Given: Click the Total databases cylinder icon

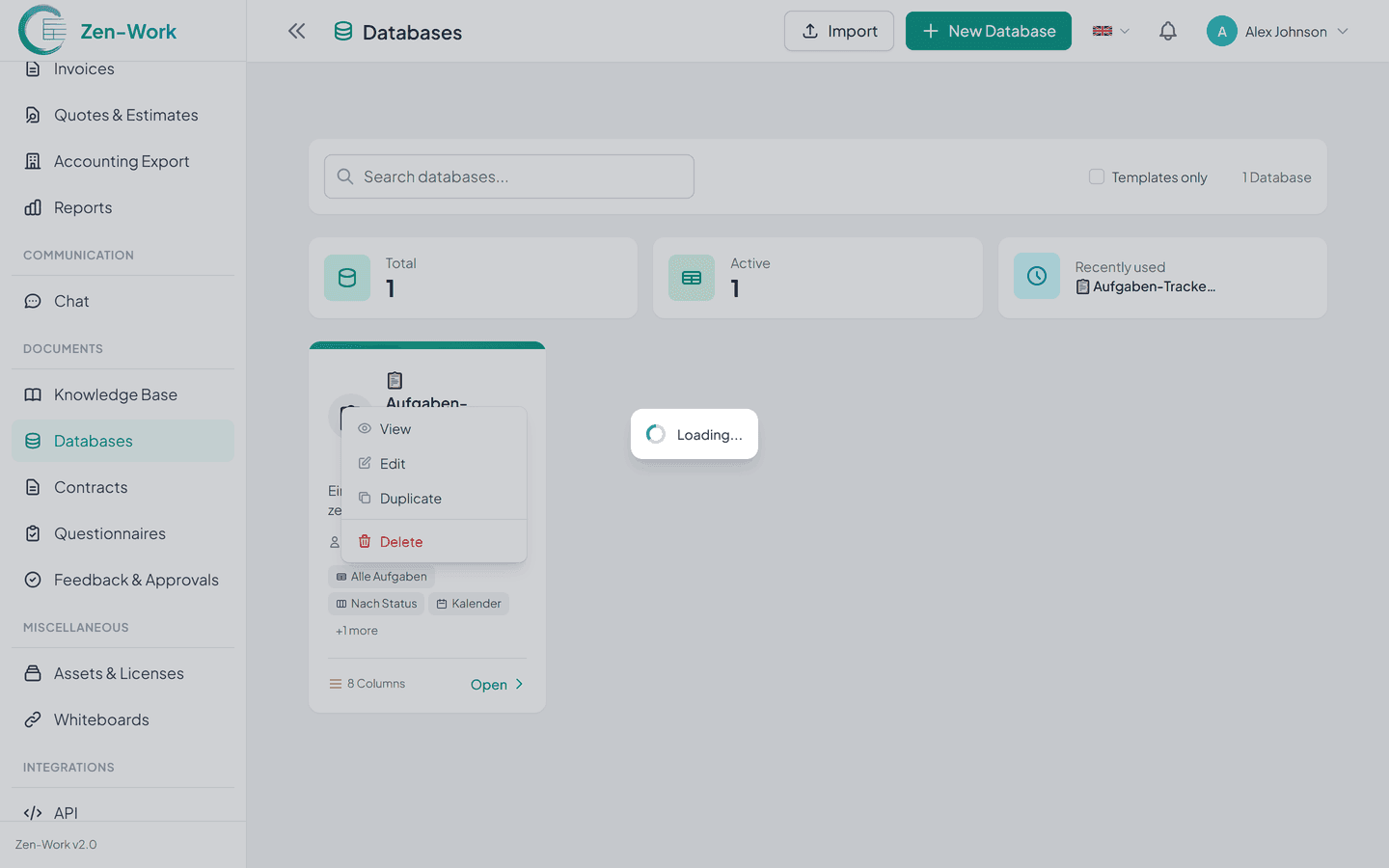Looking at the screenshot, I should point(347,278).
